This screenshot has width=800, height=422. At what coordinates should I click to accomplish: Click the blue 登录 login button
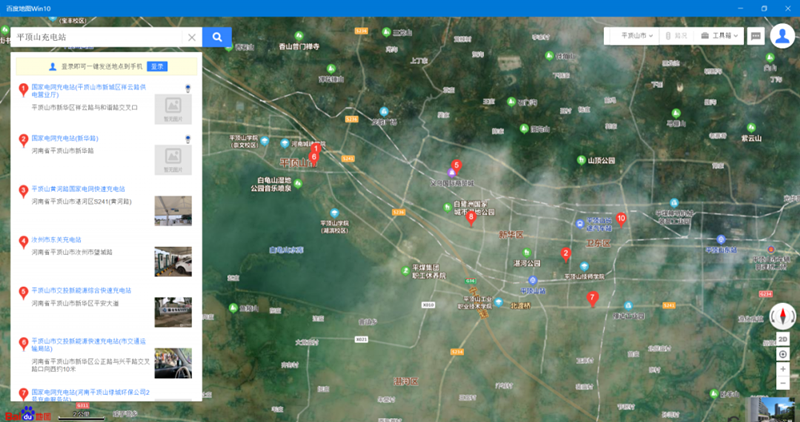pos(157,66)
